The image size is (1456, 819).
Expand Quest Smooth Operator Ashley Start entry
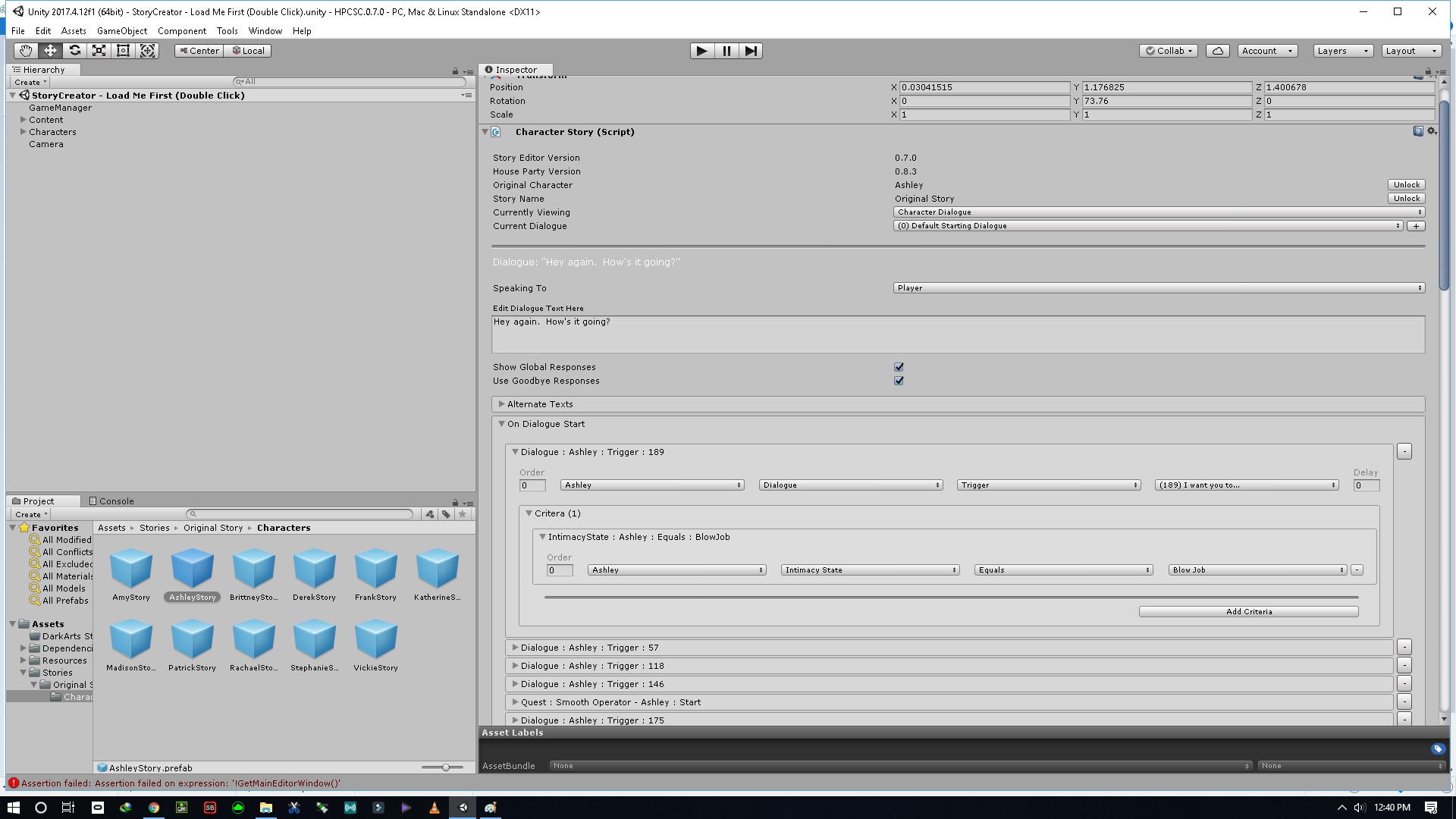(515, 702)
